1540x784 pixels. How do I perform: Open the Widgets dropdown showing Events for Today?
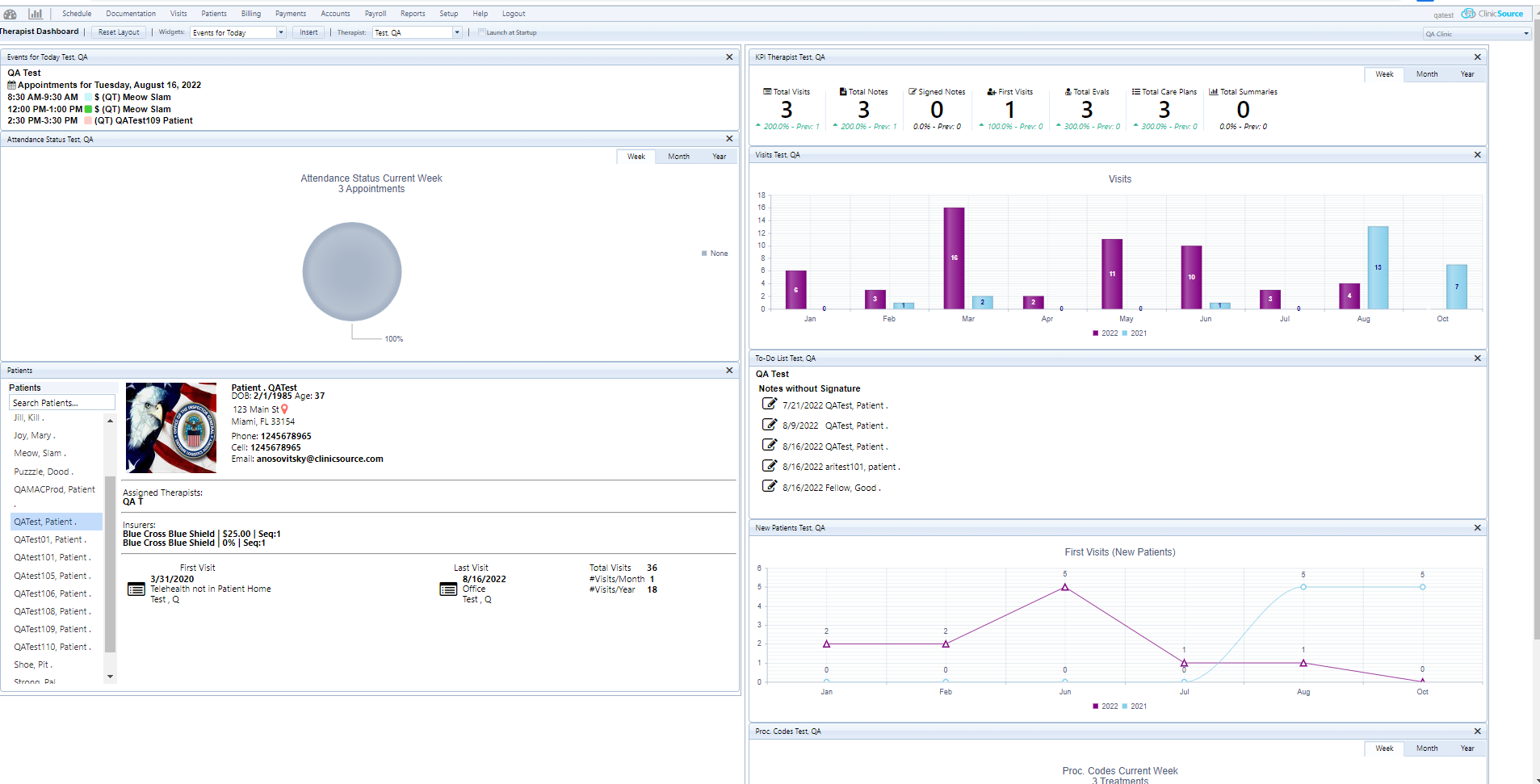280,32
